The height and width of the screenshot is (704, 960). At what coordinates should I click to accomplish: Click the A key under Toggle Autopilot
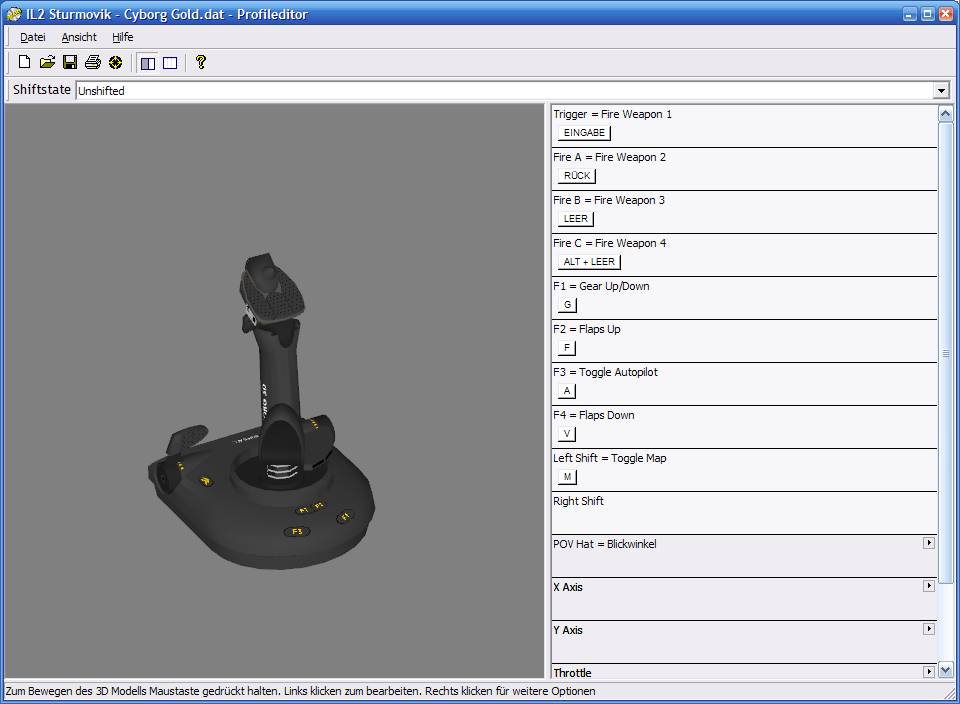(566, 391)
